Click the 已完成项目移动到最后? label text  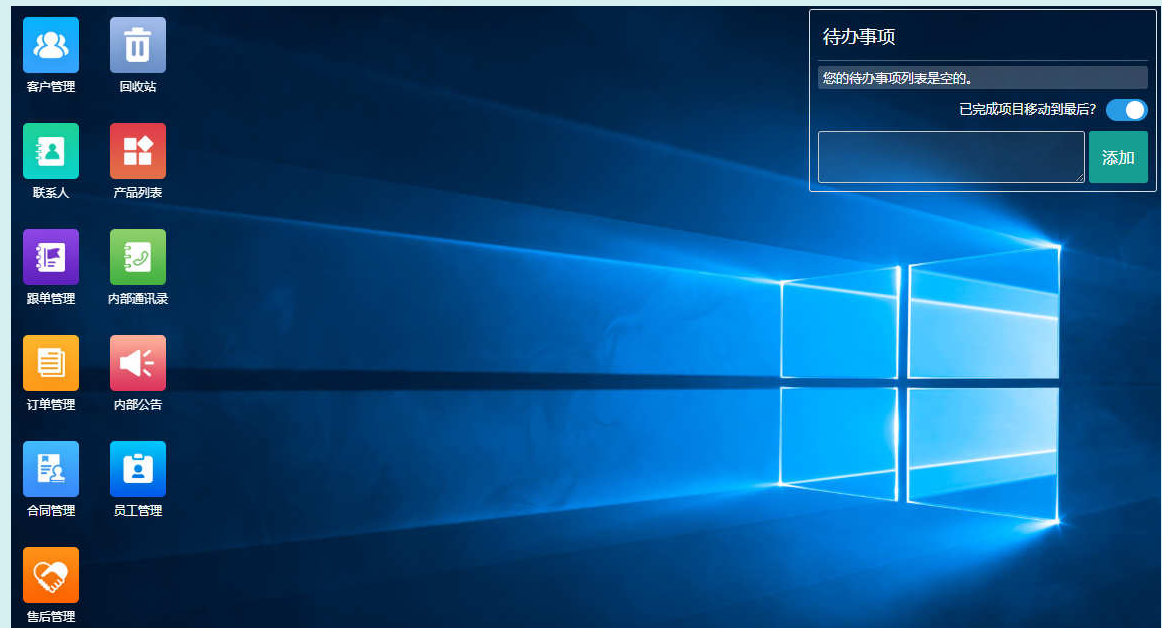[x=1027, y=110]
